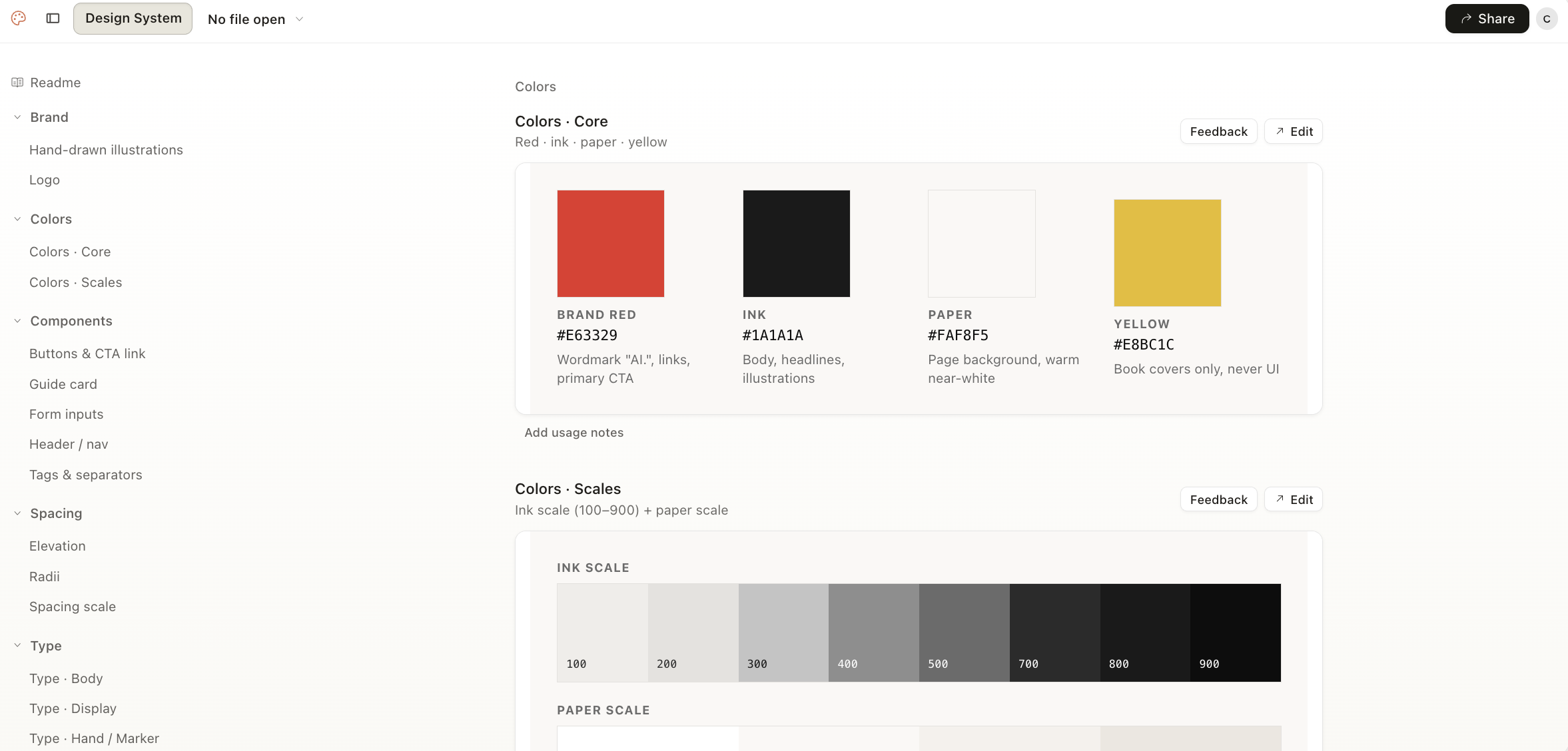
Task: Click the user avatar C
Action: click(x=1547, y=19)
